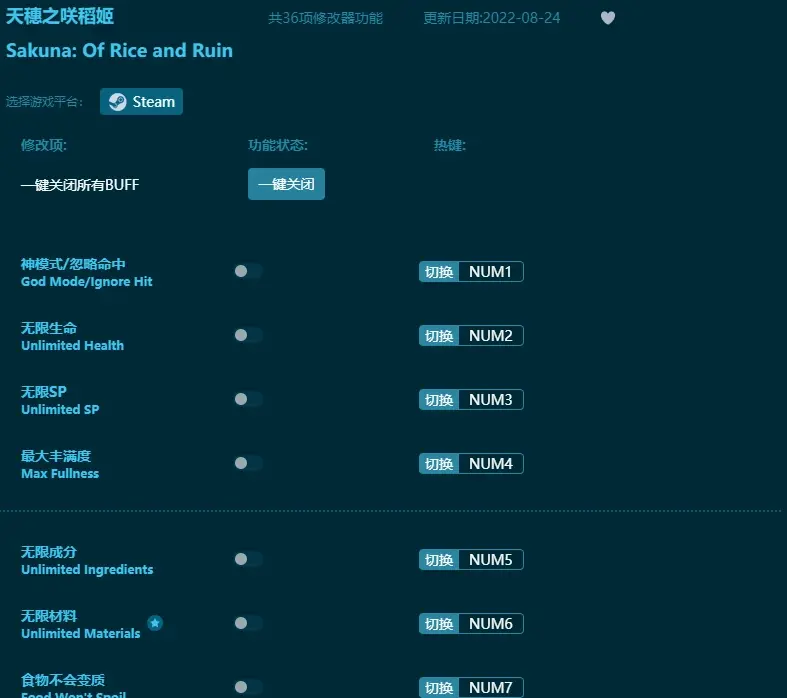
Task: Click the 切换 label for NUM5 hotkey
Action: tap(439, 560)
